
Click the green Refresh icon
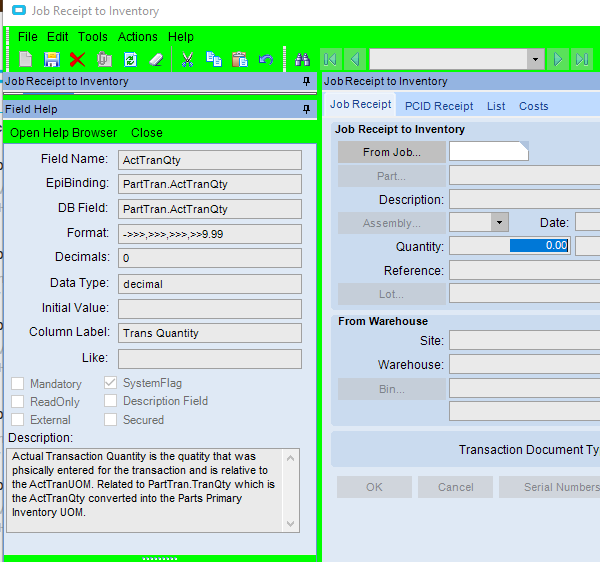pyautogui.click(x=129, y=60)
